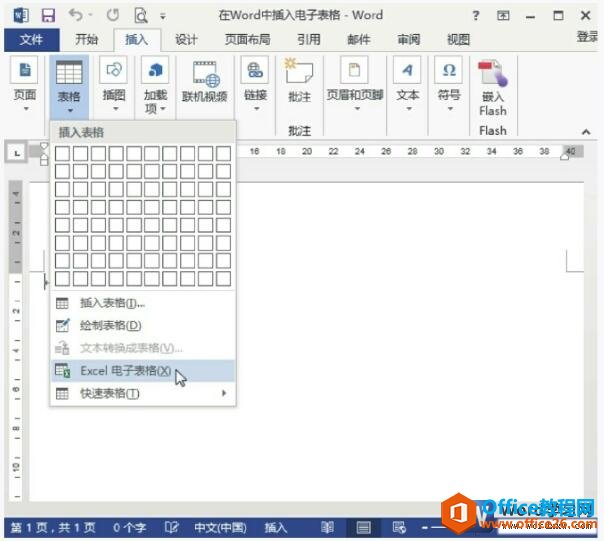
Task: Open the 符号 symbols ribbon button
Action: (x=449, y=85)
